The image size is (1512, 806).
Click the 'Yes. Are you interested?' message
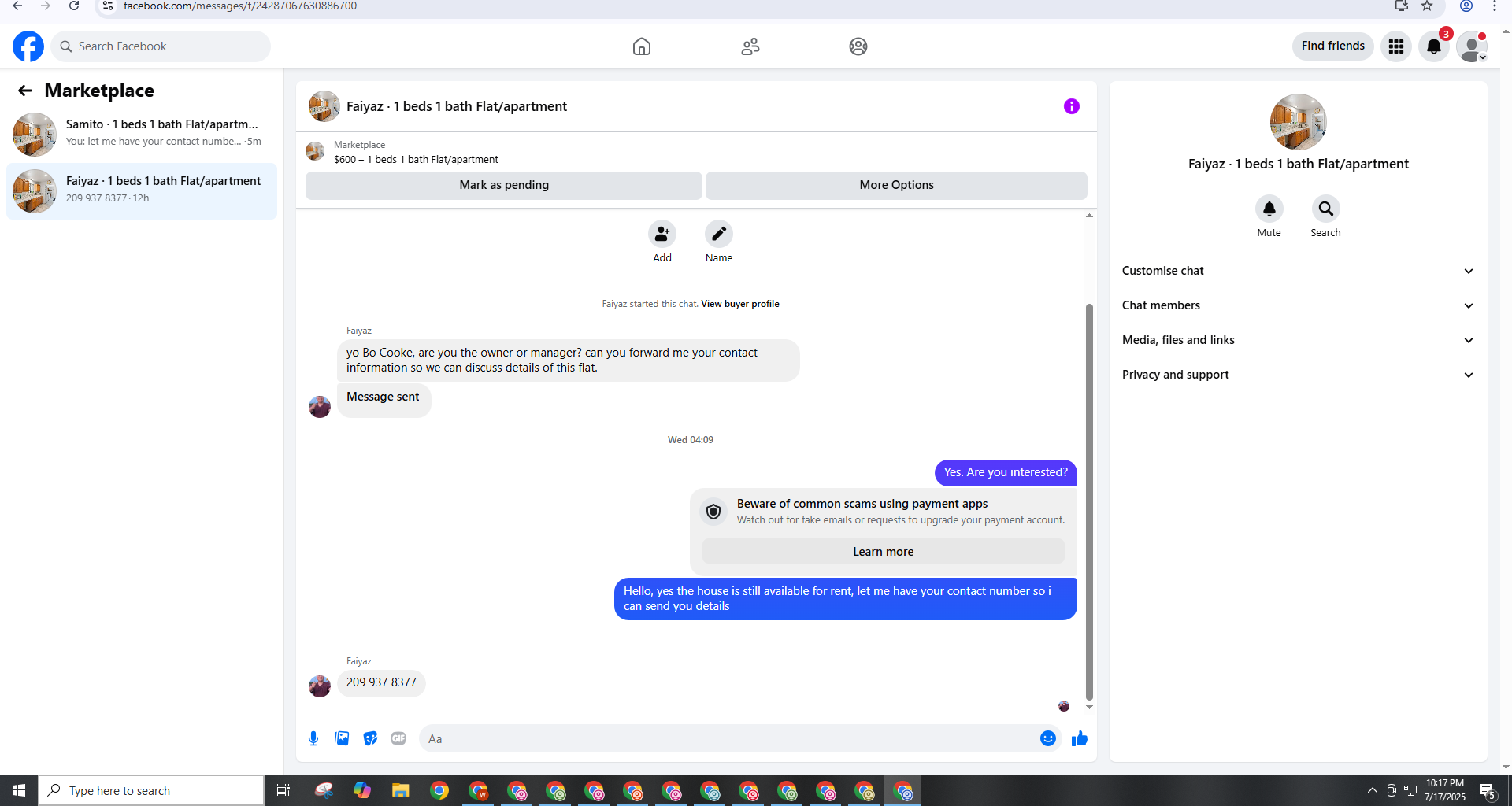tap(1006, 473)
